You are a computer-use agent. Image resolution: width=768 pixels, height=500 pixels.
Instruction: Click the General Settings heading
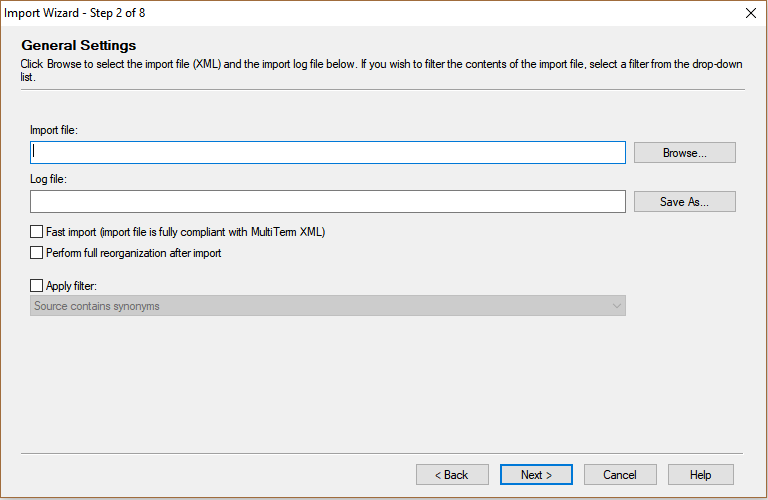click(x=78, y=45)
